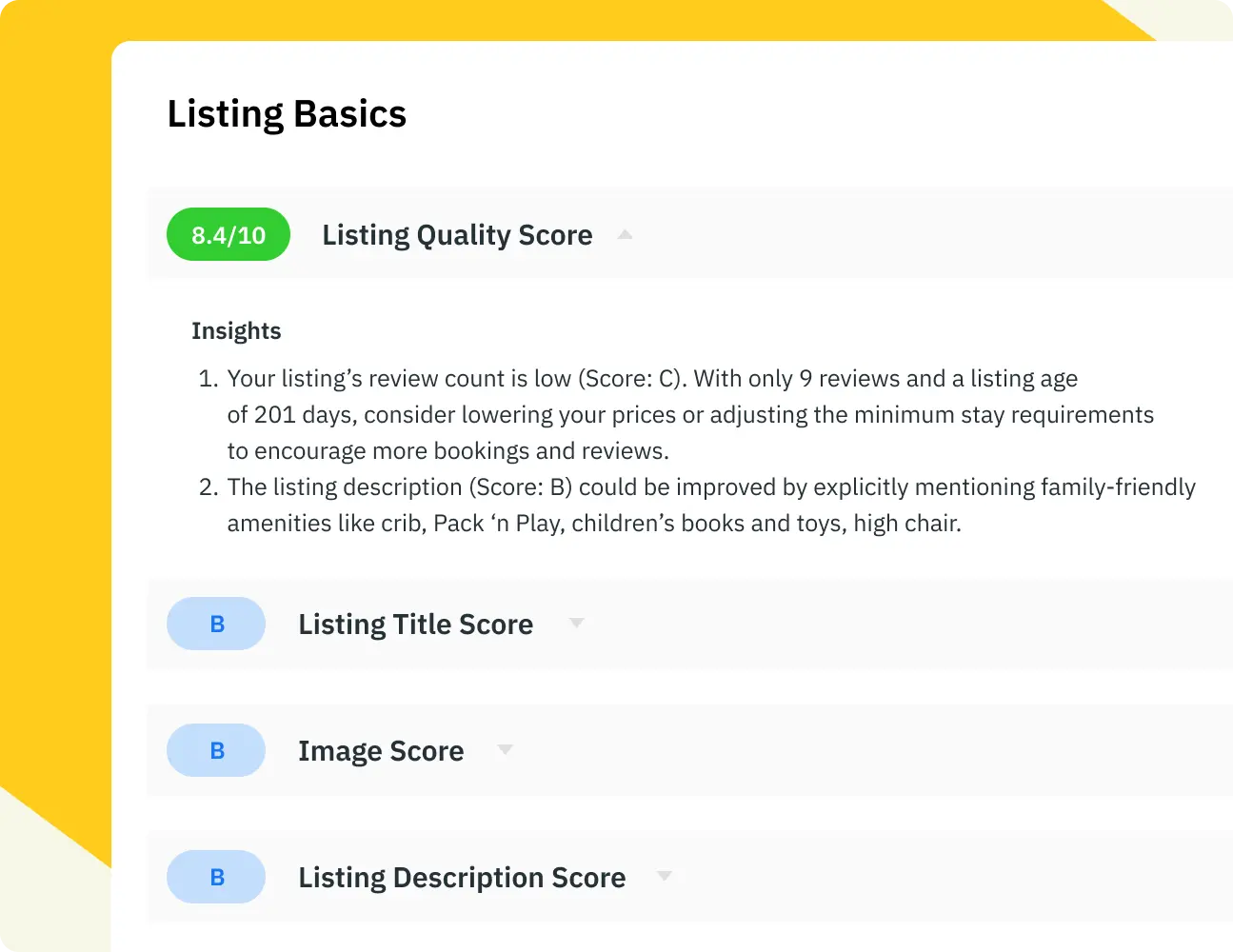Select the Listing Title Score header text

point(415,624)
